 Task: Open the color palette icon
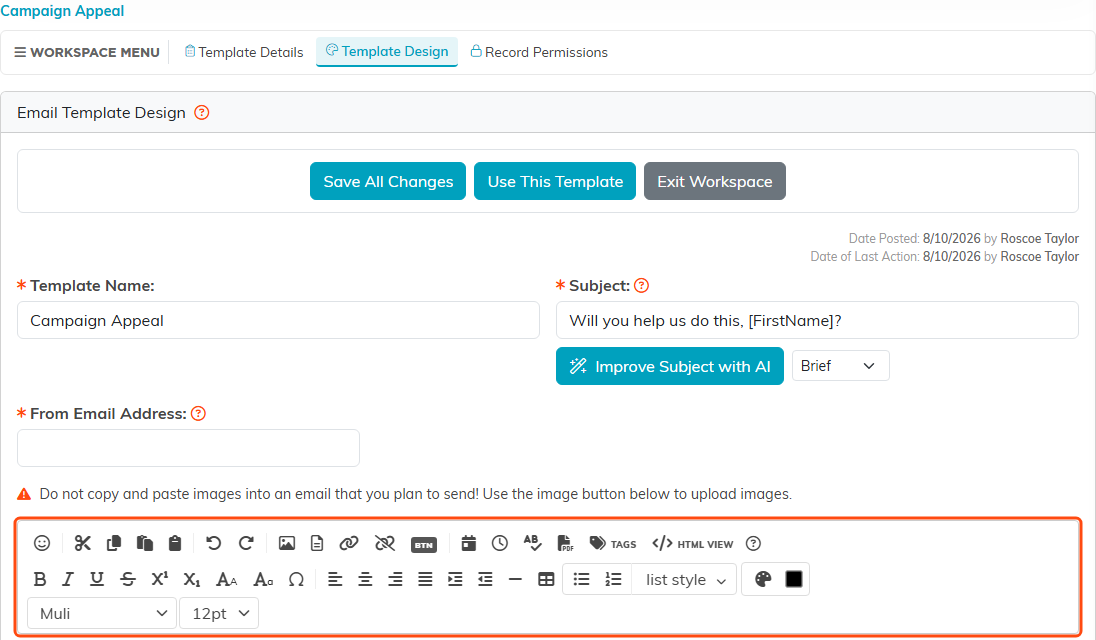[x=763, y=579]
